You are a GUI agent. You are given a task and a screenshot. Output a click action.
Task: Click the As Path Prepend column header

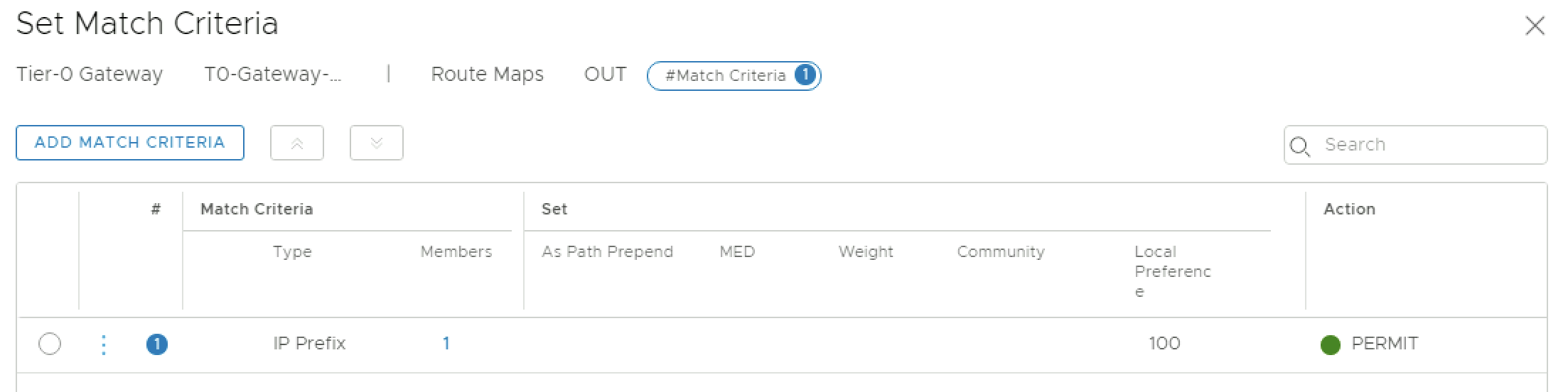(x=607, y=252)
